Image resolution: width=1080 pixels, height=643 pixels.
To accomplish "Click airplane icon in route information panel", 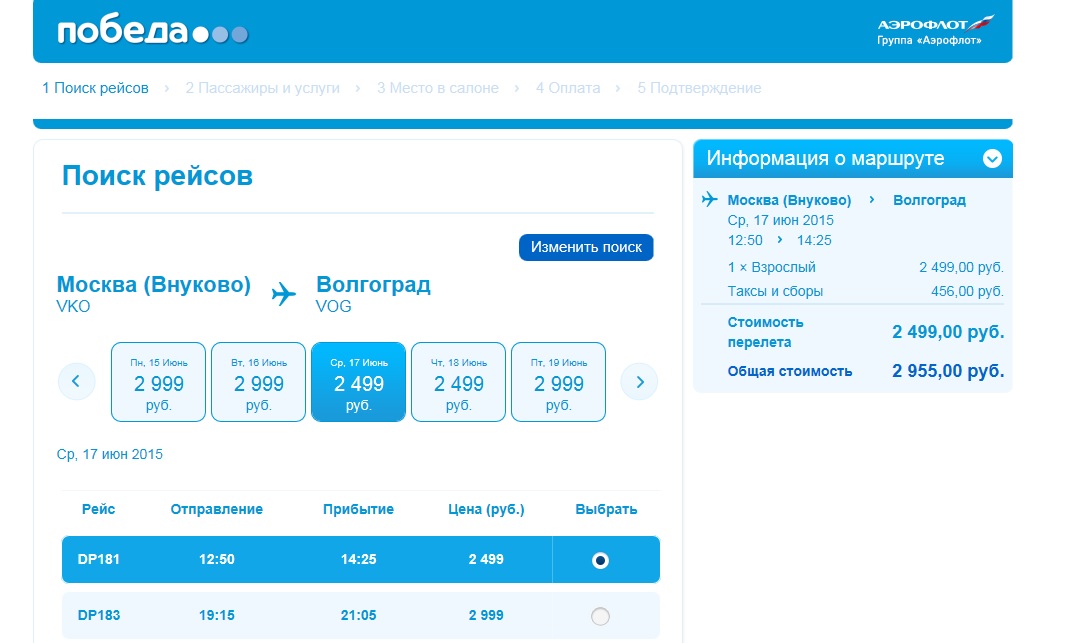I will click(710, 200).
